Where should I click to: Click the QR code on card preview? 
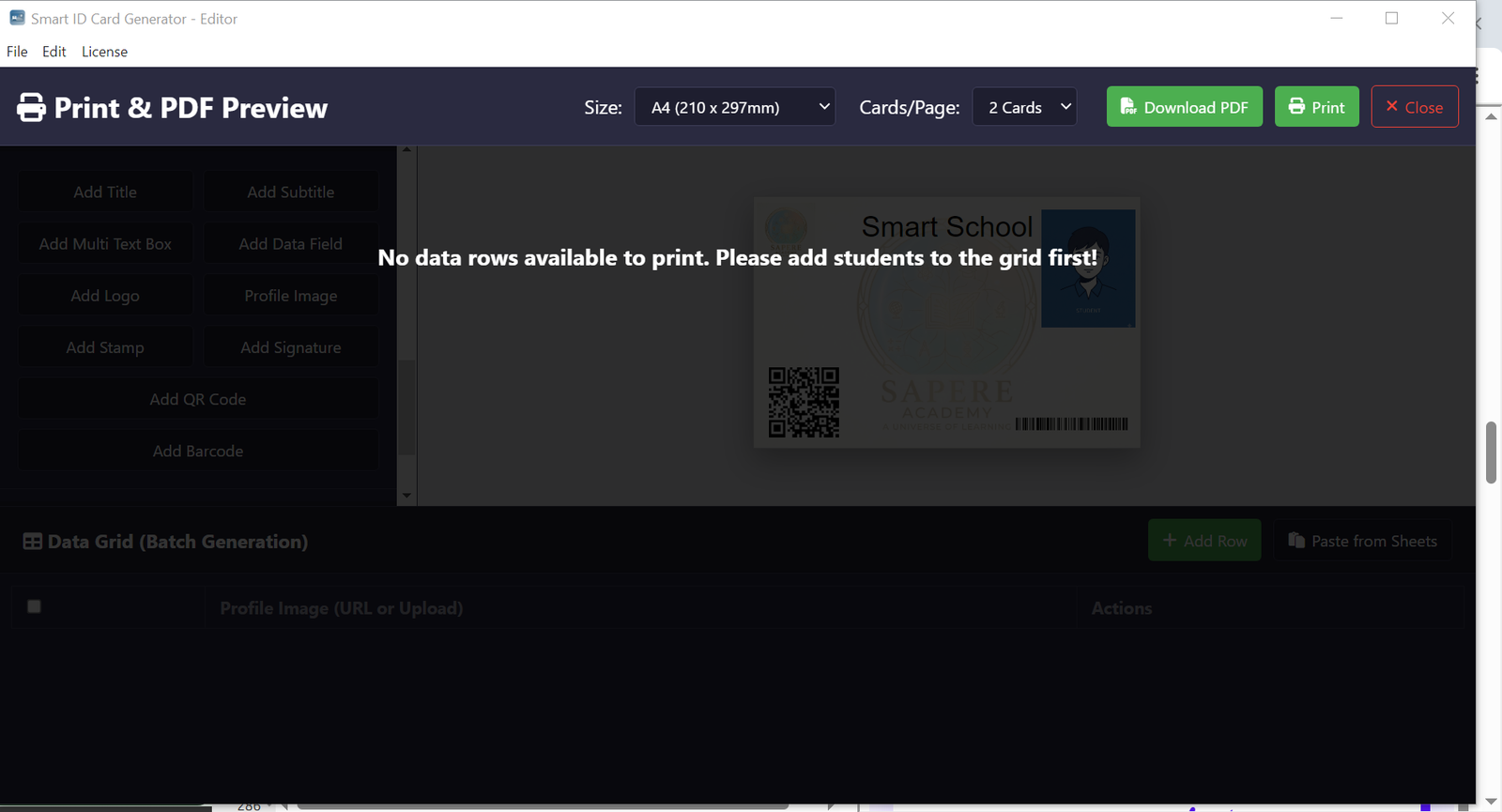click(804, 402)
